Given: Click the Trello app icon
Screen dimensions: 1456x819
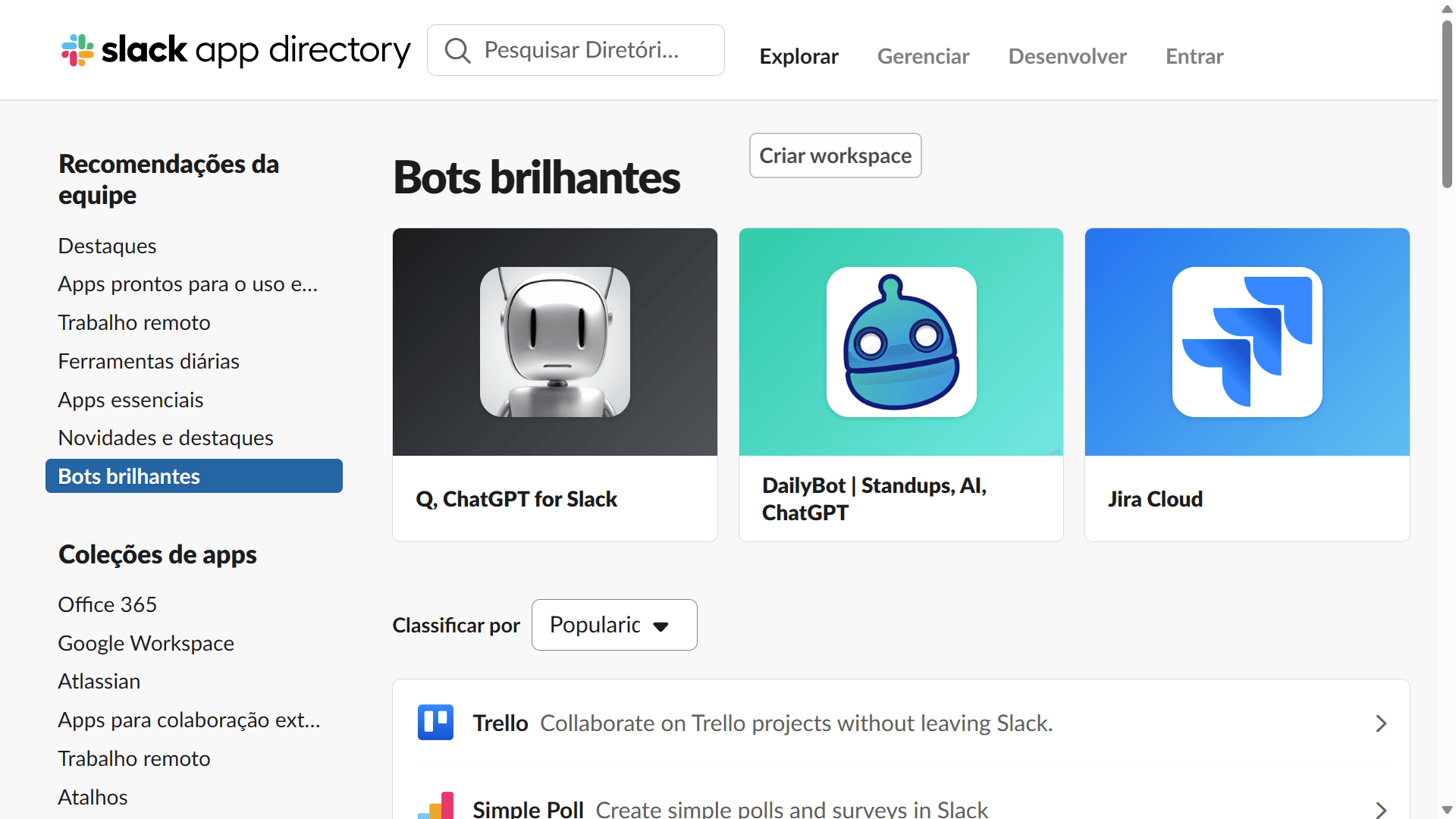Looking at the screenshot, I should pyautogui.click(x=436, y=722).
